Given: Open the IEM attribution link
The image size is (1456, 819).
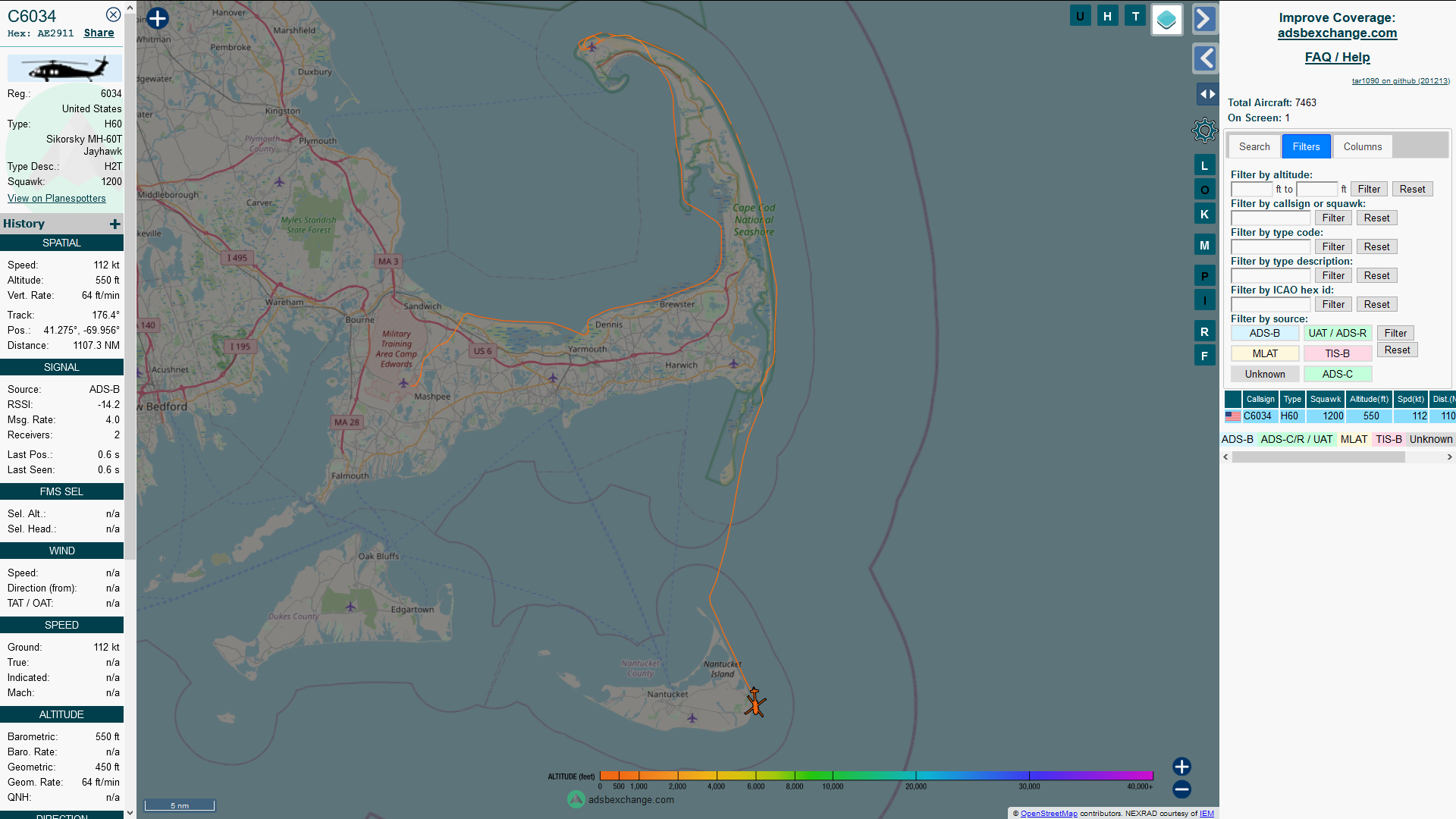Looking at the screenshot, I should [x=1207, y=814].
